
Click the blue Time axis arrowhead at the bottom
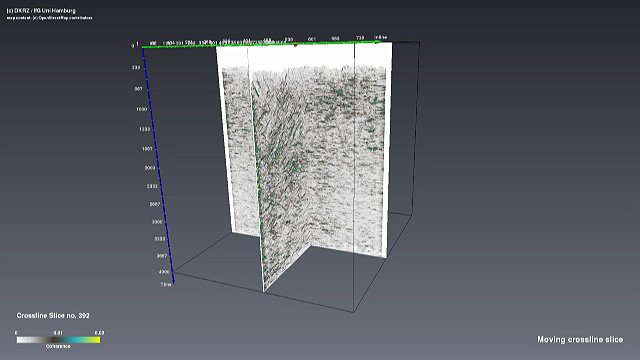[x=173, y=280]
